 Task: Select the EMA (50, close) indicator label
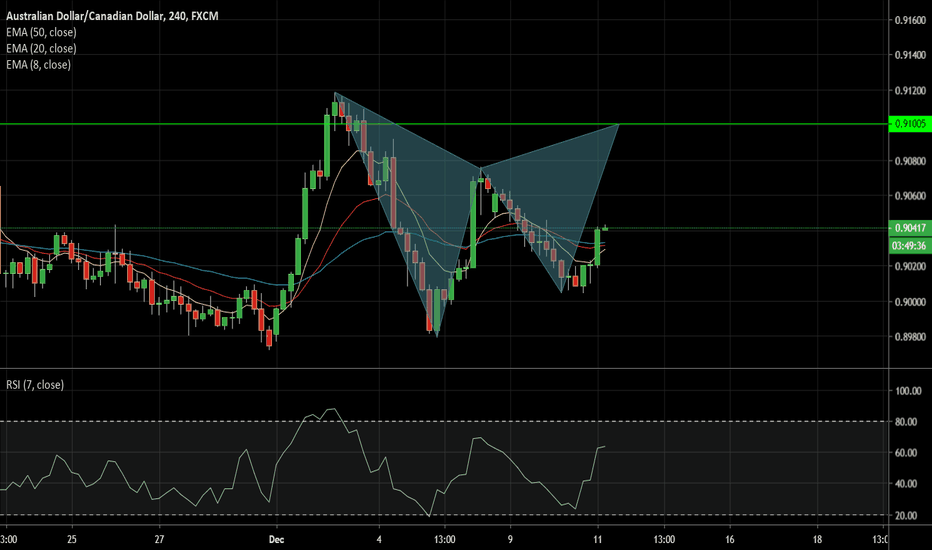pyautogui.click(x=41, y=32)
